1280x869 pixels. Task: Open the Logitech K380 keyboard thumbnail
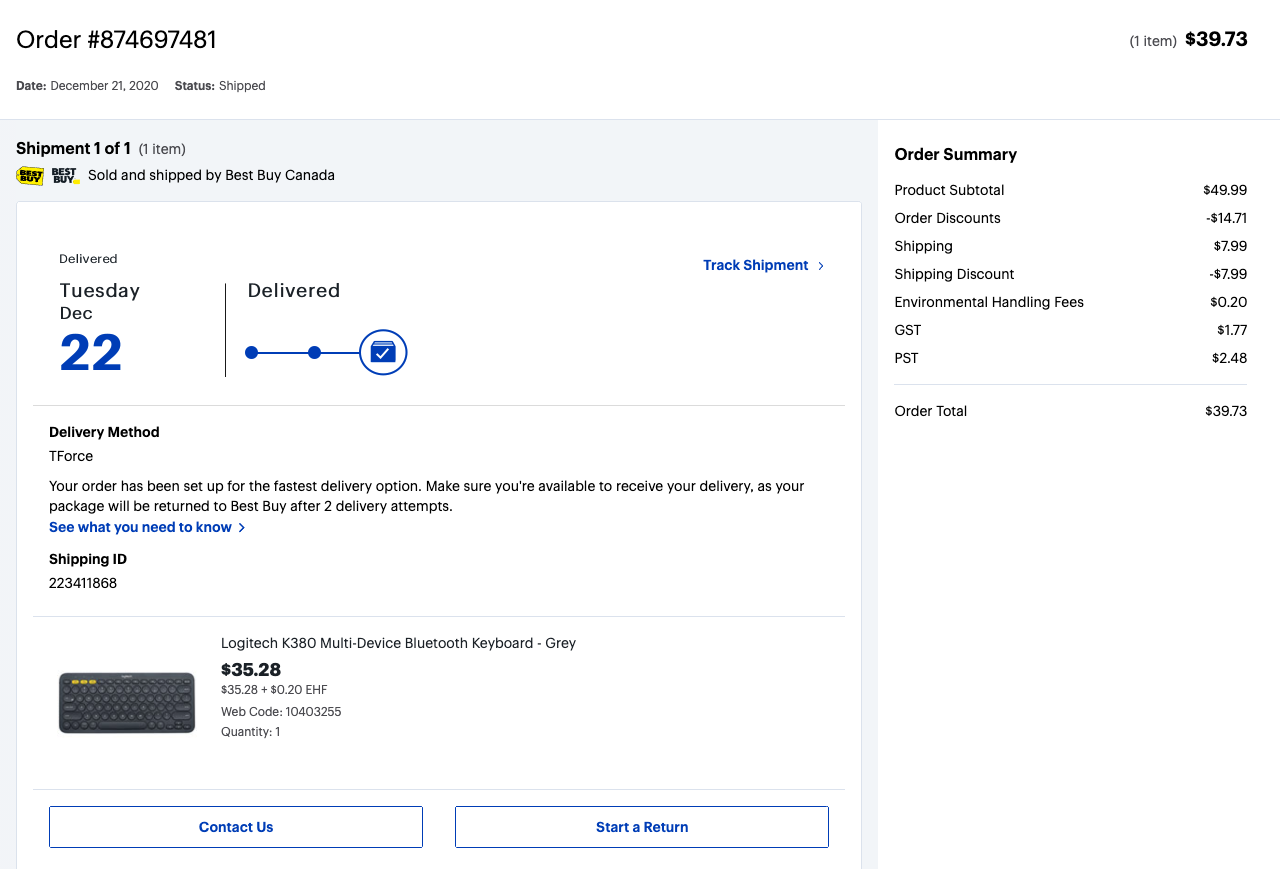tap(127, 703)
